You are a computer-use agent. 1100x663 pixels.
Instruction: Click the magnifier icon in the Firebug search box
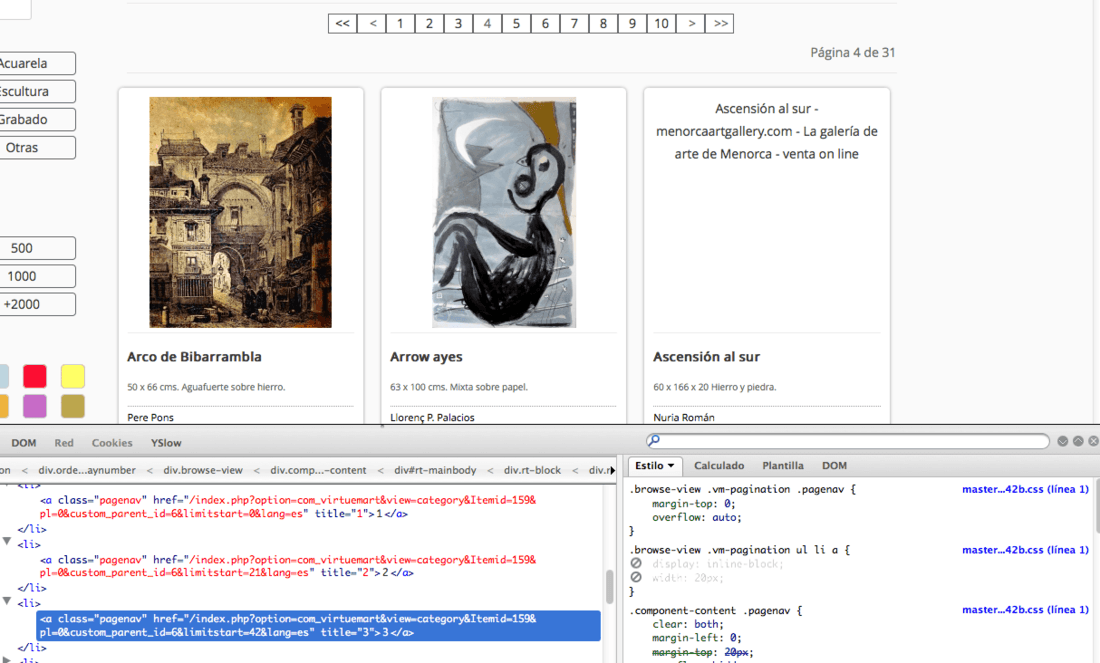653,441
